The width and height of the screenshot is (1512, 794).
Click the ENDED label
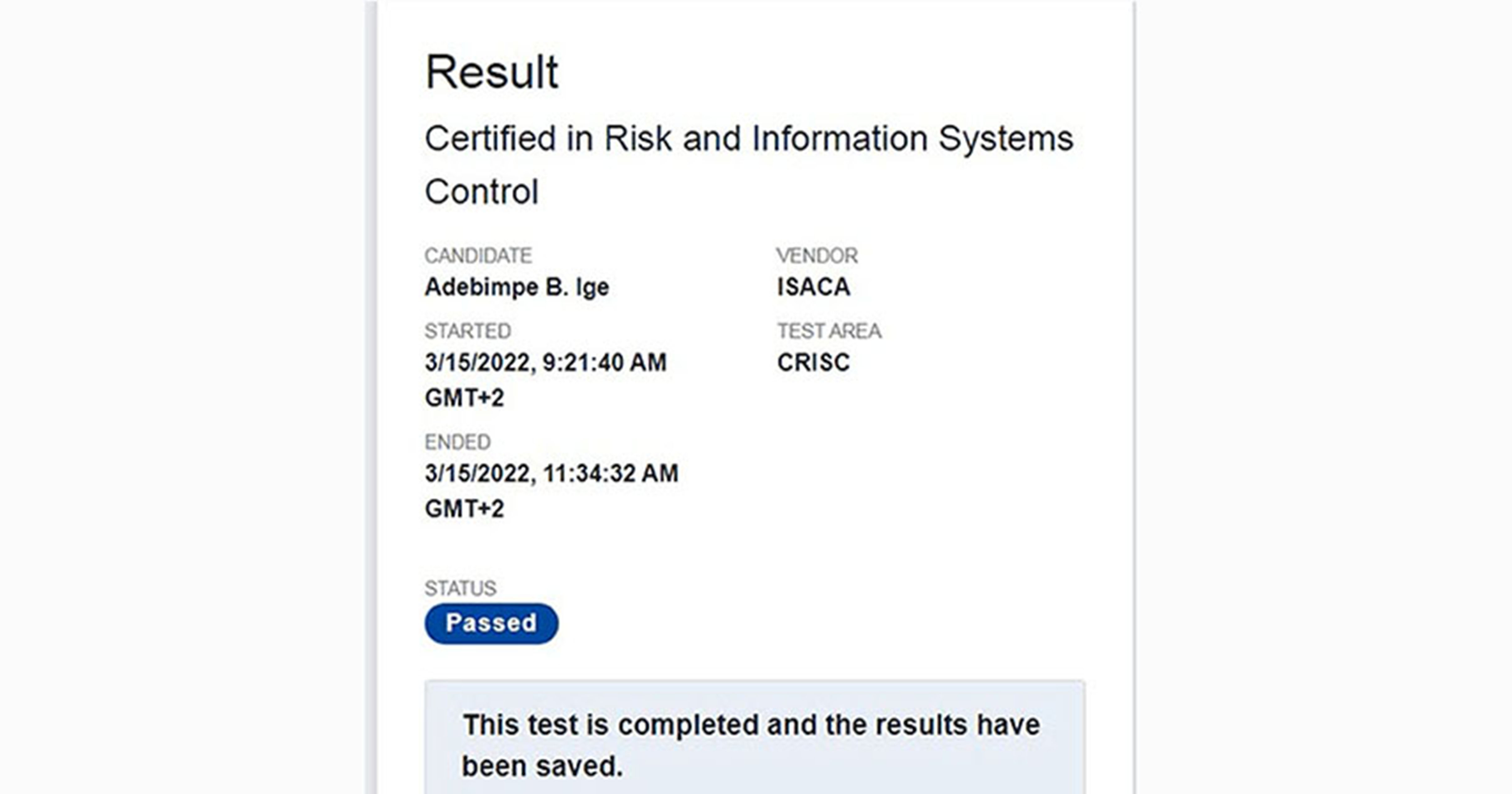[457, 442]
